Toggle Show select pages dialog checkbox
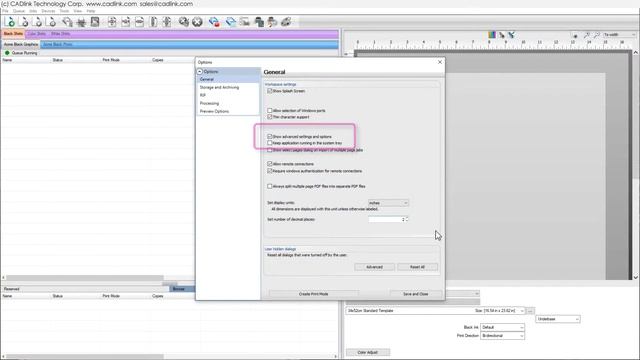Viewport: 640px width, 360px height. pyautogui.click(x=270, y=150)
